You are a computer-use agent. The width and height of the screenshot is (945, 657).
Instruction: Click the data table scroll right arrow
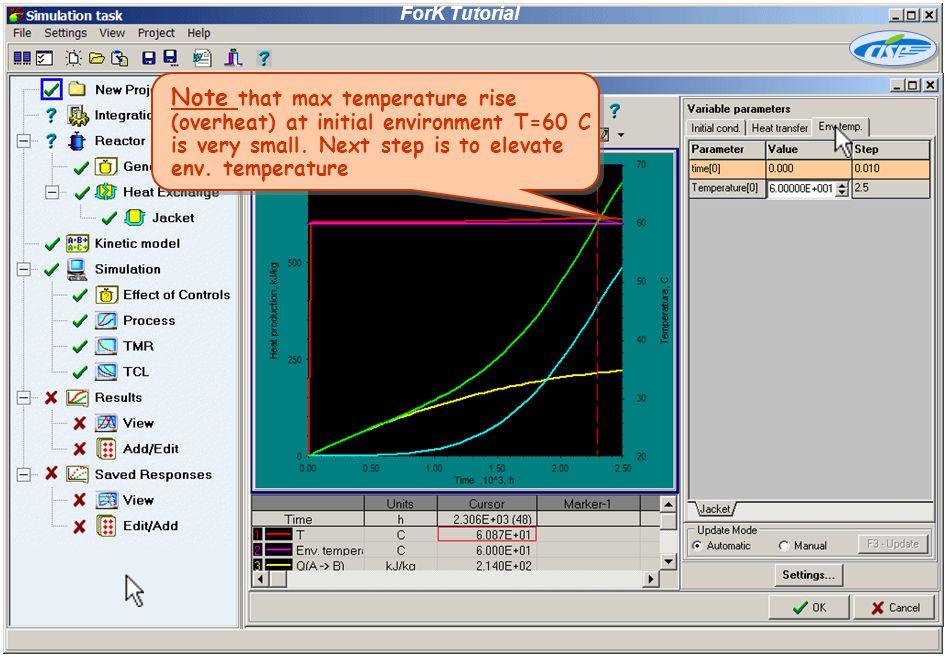(650, 579)
